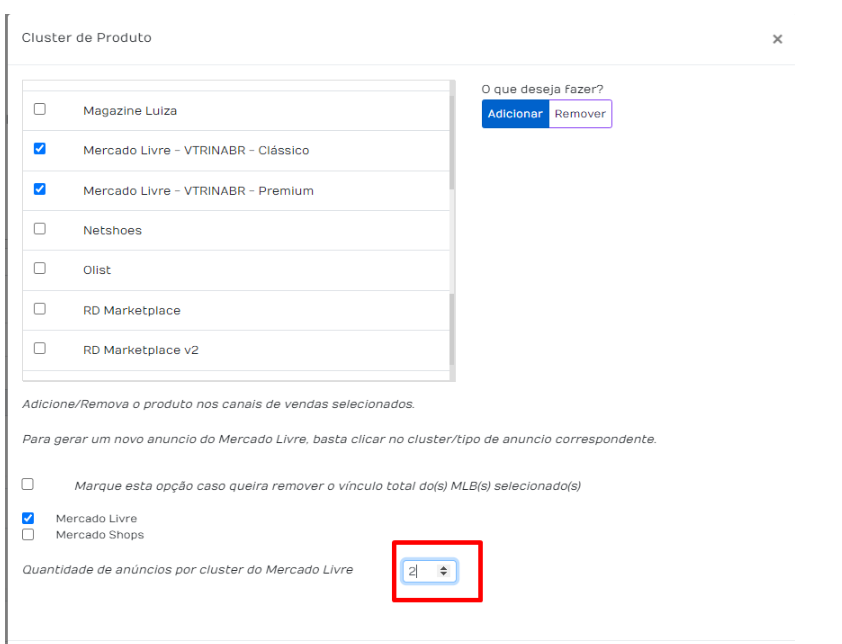
Task: Focus the quantity of ads input field
Action: (x=430, y=571)
